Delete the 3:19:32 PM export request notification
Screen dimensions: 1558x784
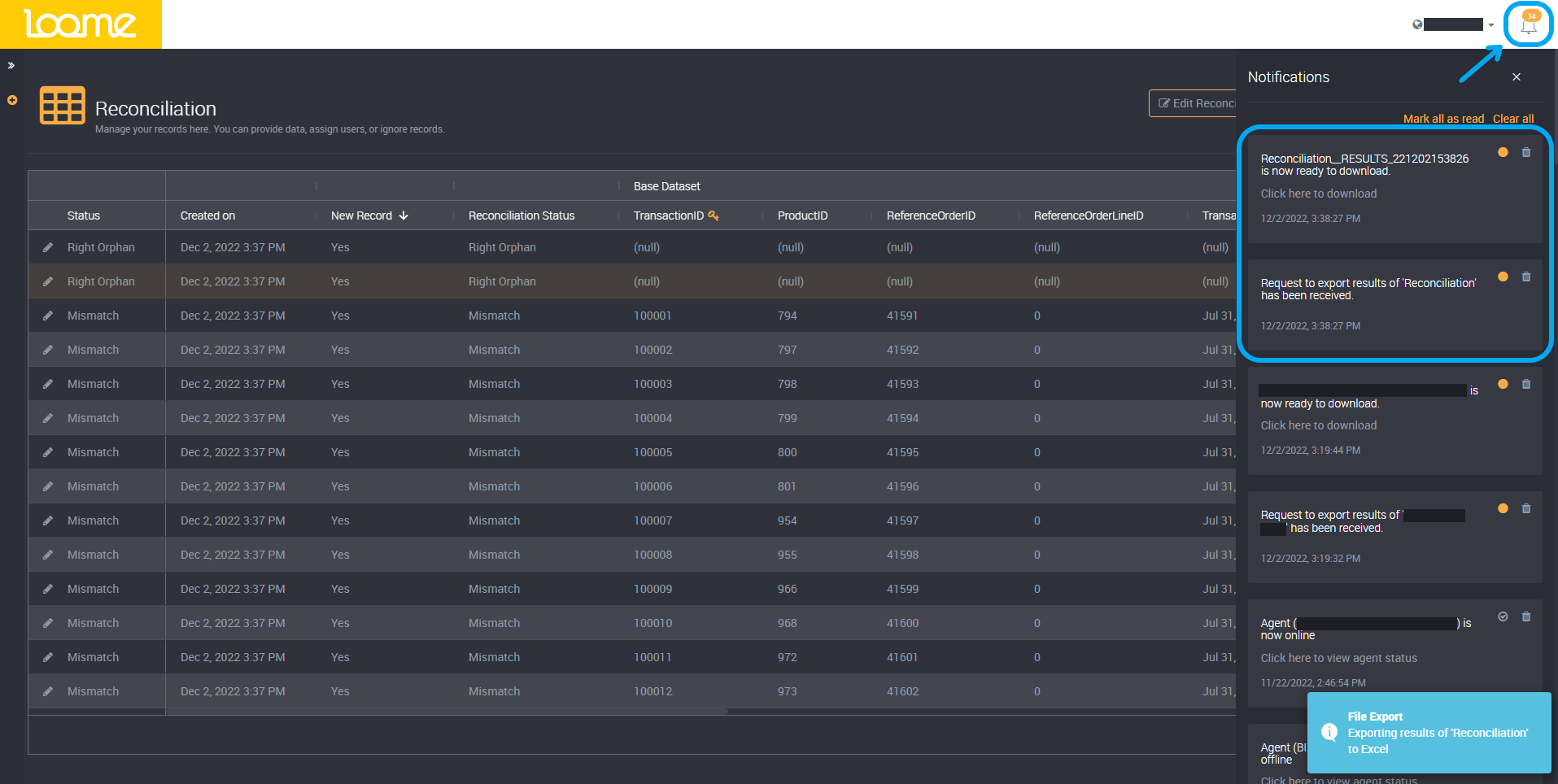[1526, 509]
